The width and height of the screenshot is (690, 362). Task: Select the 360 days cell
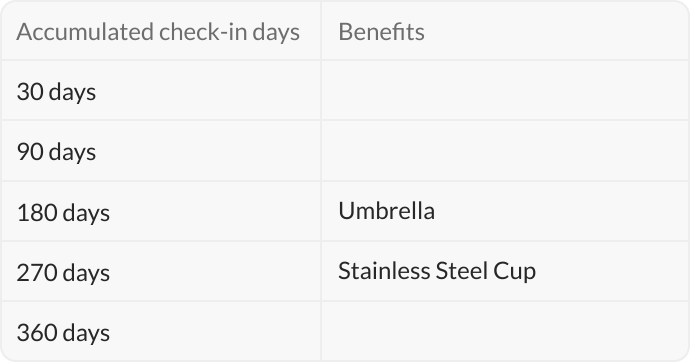pyautogui.click(x=161, y=331)
